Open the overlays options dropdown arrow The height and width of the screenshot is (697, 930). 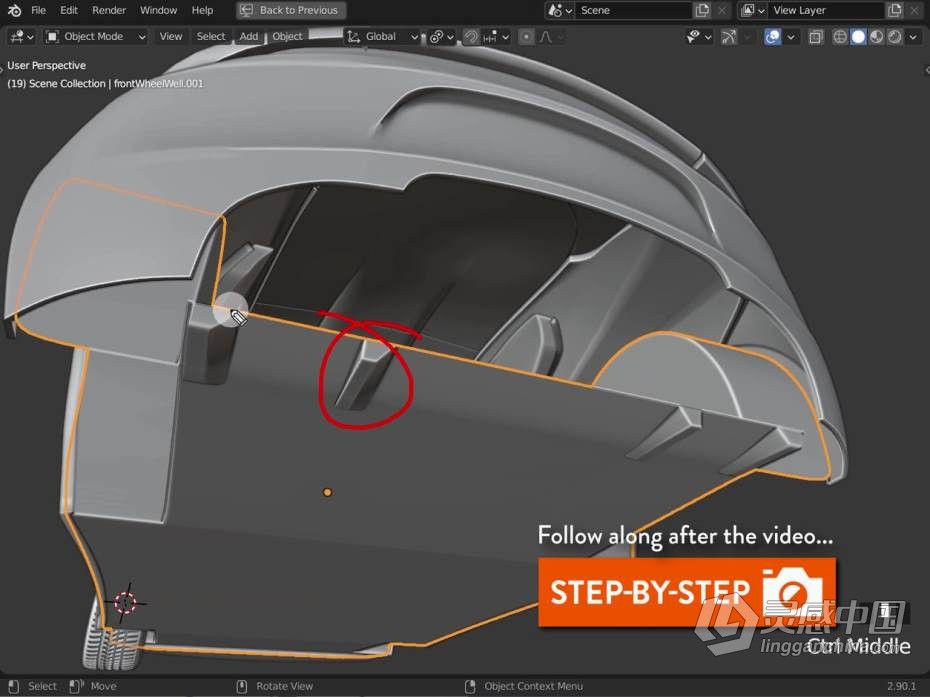pos(791,37)
